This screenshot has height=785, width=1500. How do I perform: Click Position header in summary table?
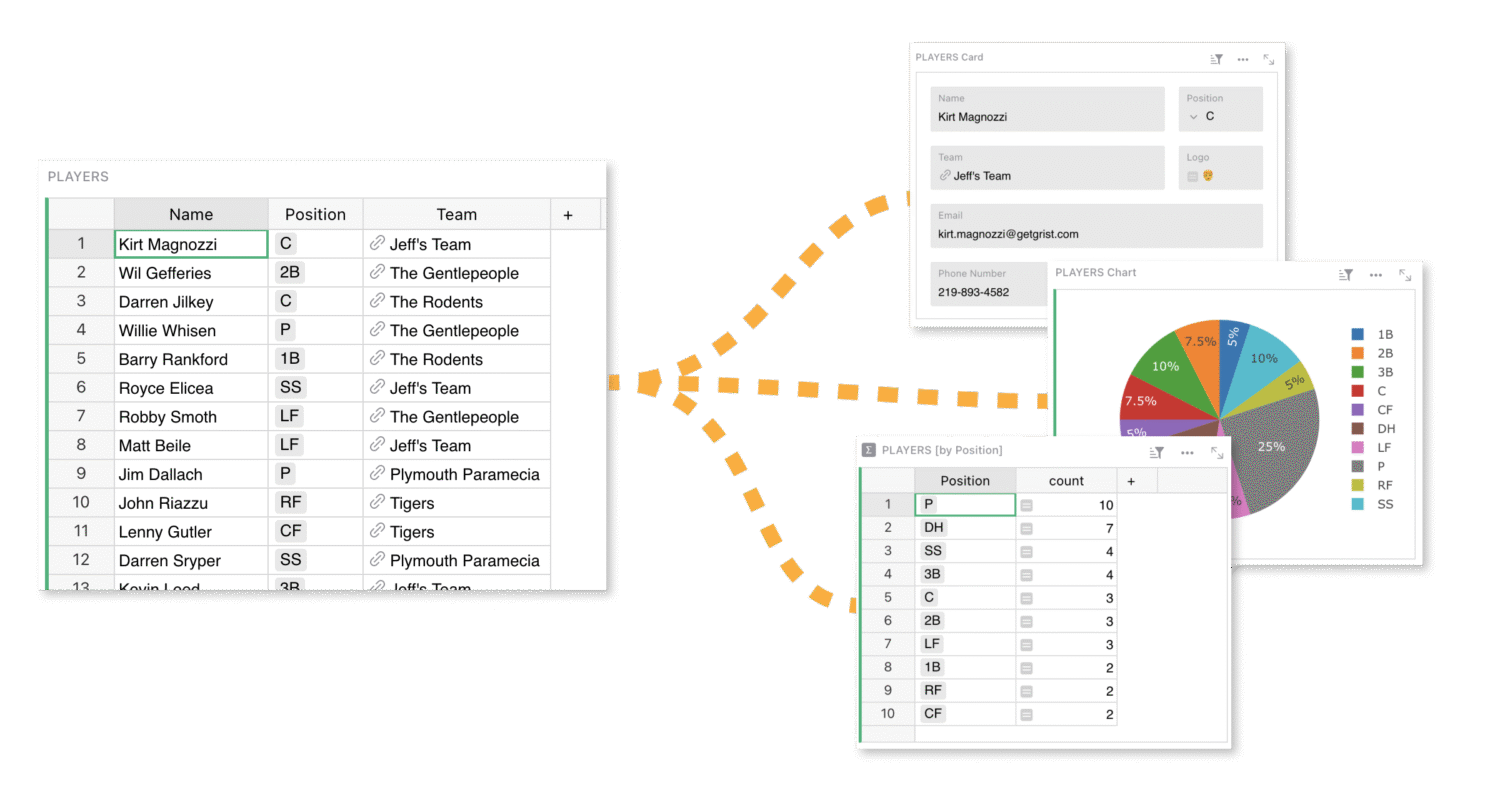[965, 481]
